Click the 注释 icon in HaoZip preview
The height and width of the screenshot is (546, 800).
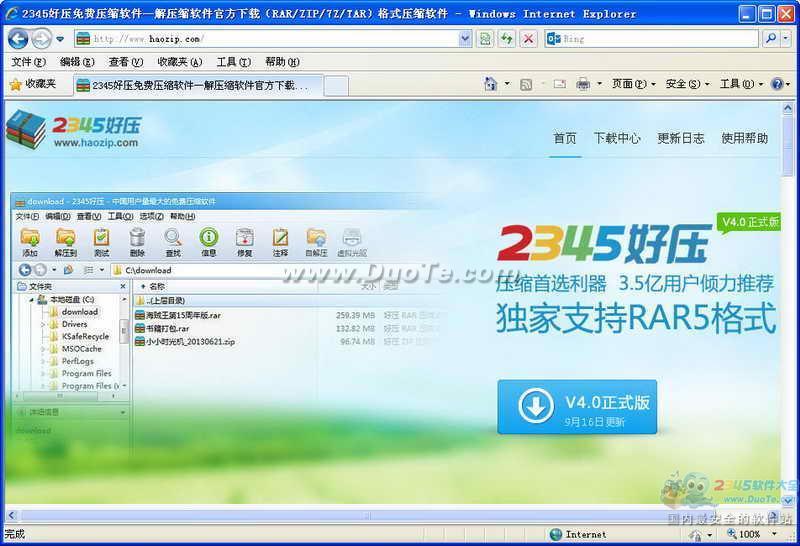click(x=280, y=242)
